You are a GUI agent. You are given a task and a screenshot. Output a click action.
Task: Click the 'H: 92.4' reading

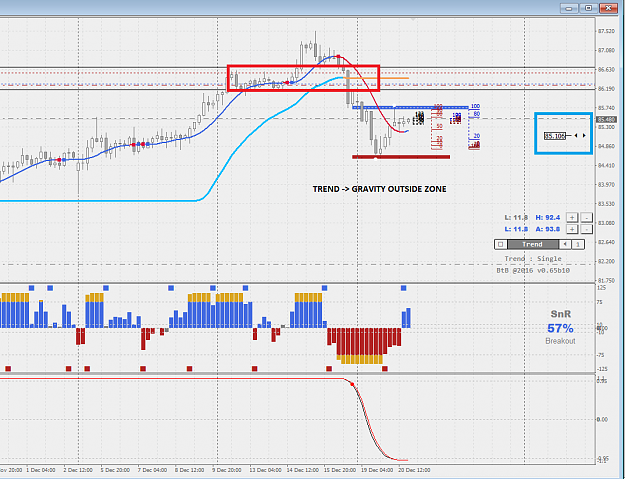[x=548, y=218]
